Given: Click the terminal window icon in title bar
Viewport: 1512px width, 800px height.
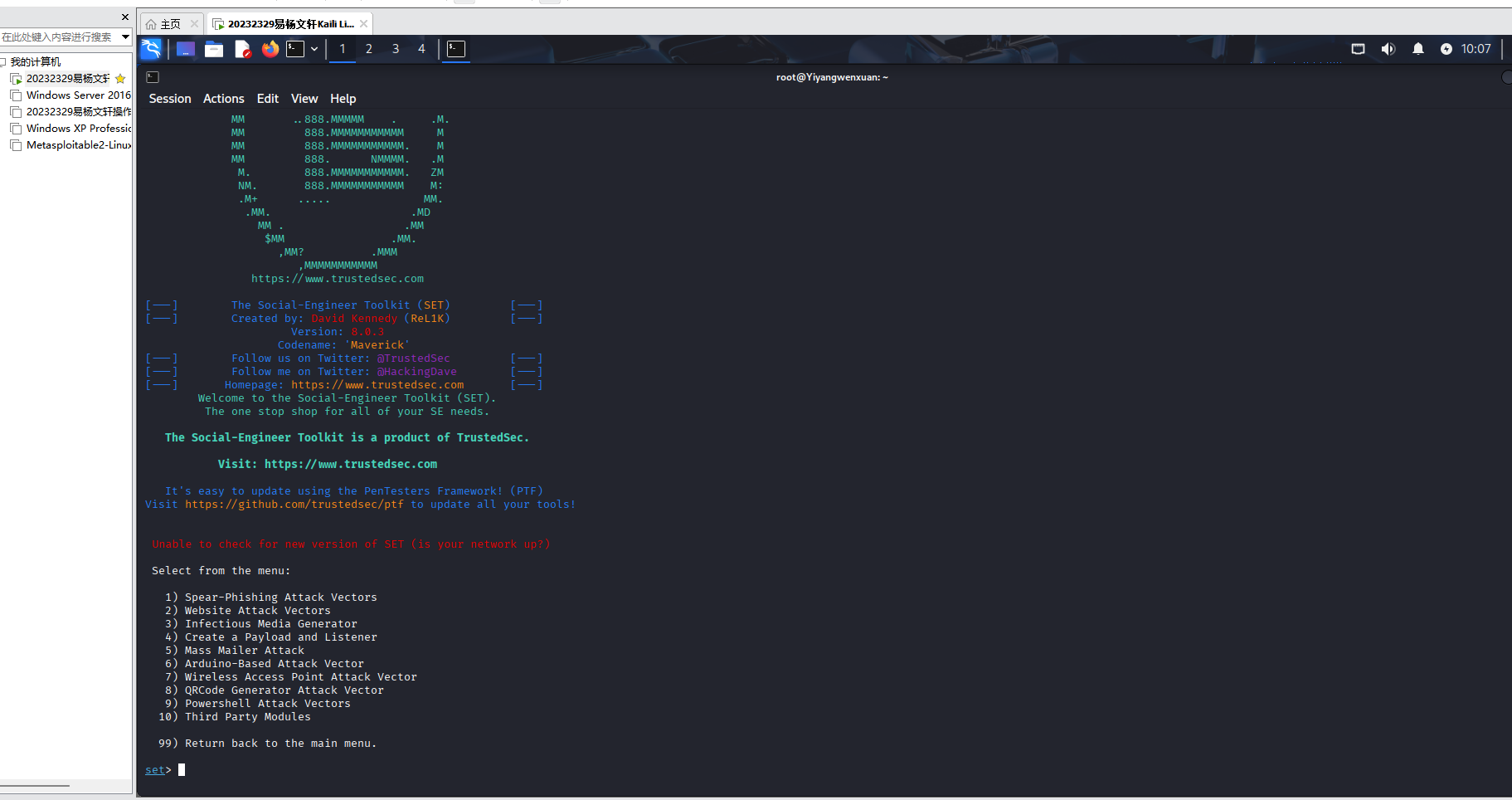Looking at the screenshot, I should point(153,77).
